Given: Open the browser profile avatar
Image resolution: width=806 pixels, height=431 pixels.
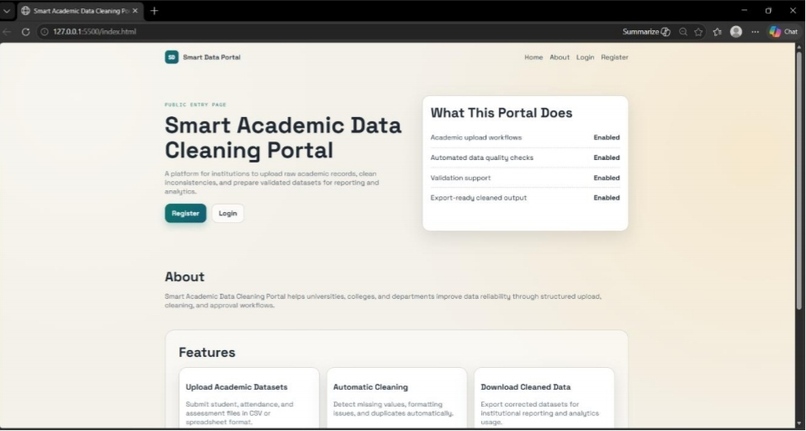Looking at the screenshot, I should click(x=736, y=32).
